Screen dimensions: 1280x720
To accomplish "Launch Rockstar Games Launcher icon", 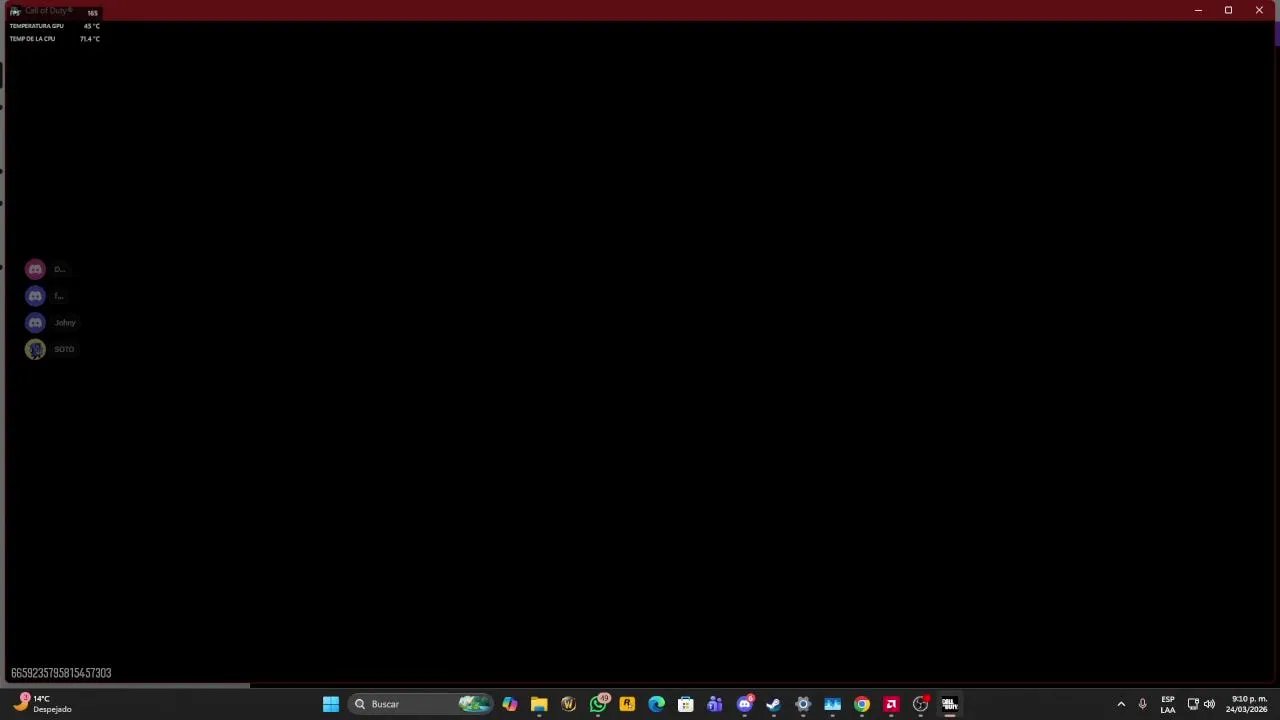I will [627, 704].
